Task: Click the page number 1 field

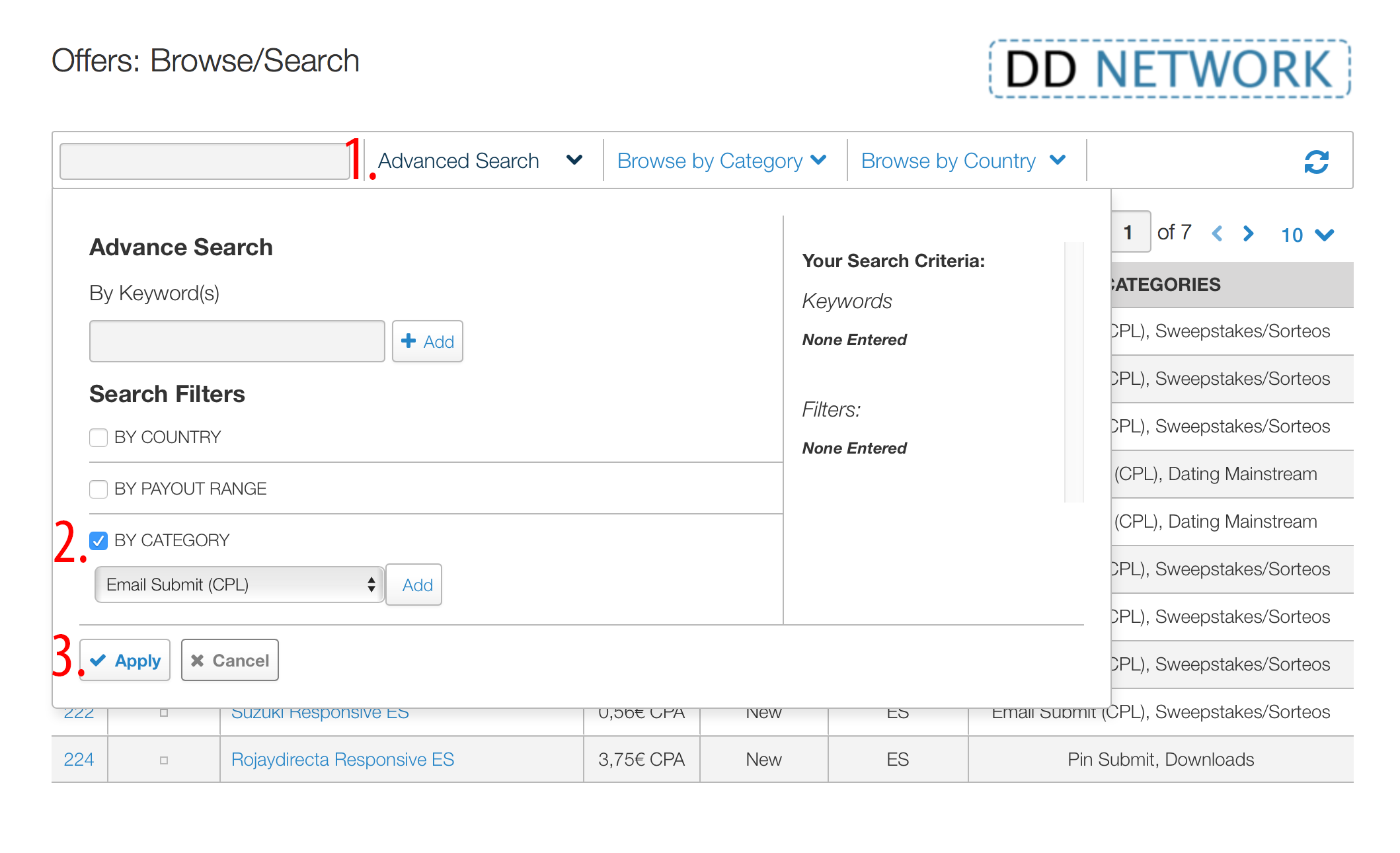Action: (1131, 232)
